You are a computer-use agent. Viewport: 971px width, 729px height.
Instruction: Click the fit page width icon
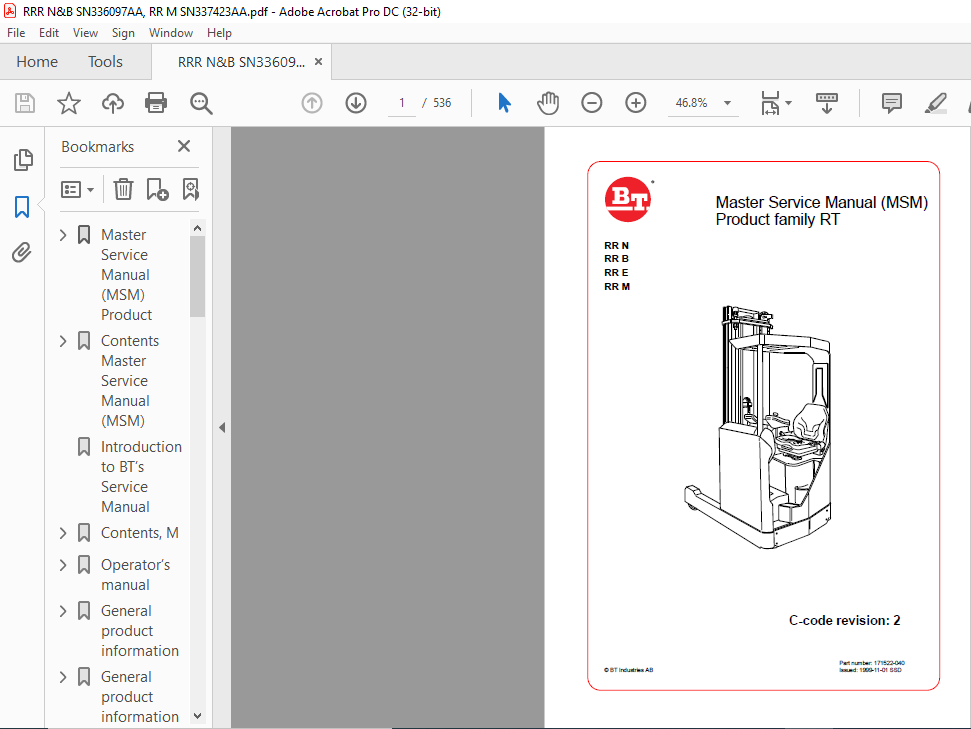point(770,103)
